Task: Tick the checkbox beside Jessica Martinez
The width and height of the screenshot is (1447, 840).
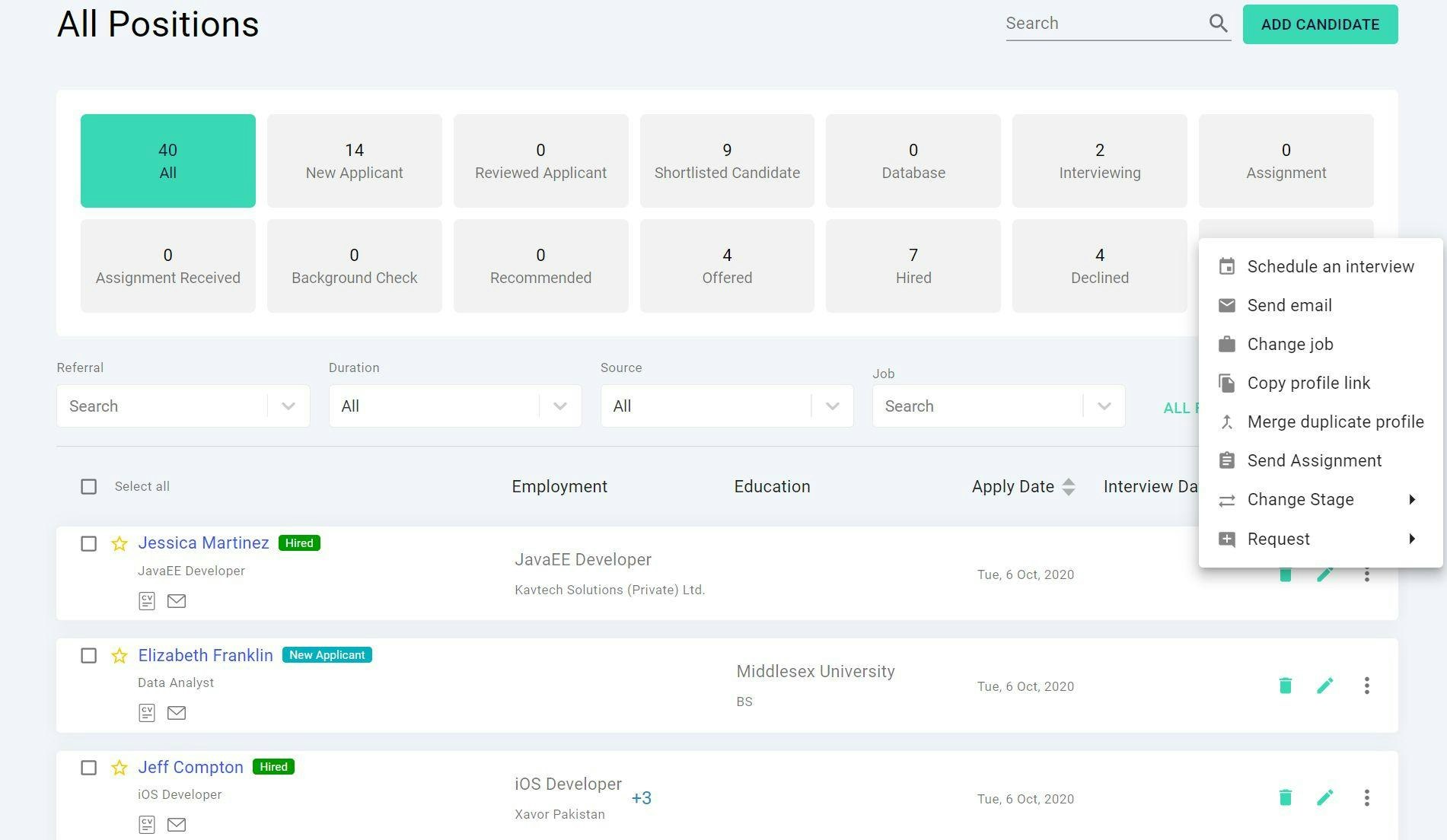Action: 88,544
